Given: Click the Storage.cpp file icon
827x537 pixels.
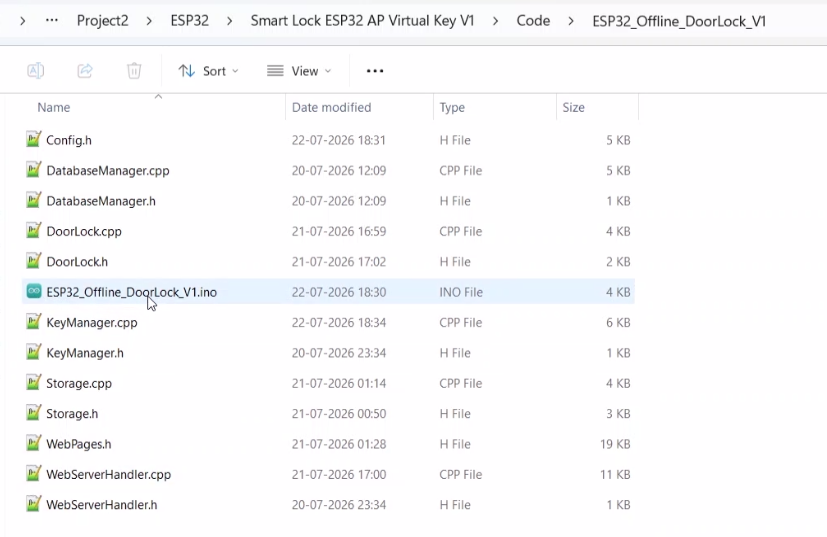Looking at the screenshot, I should pyautogui.click(x=33, y=383).
